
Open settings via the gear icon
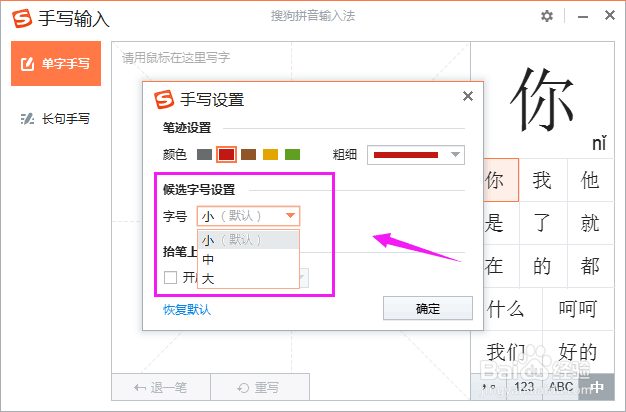pos(547,16)
